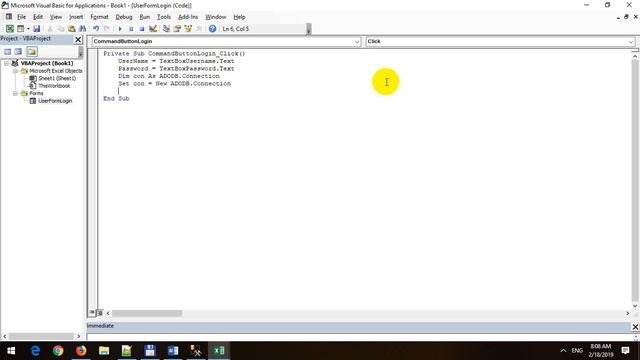
Task: Close the Project - VBAProject panel
Action: (x=78, y=39)
